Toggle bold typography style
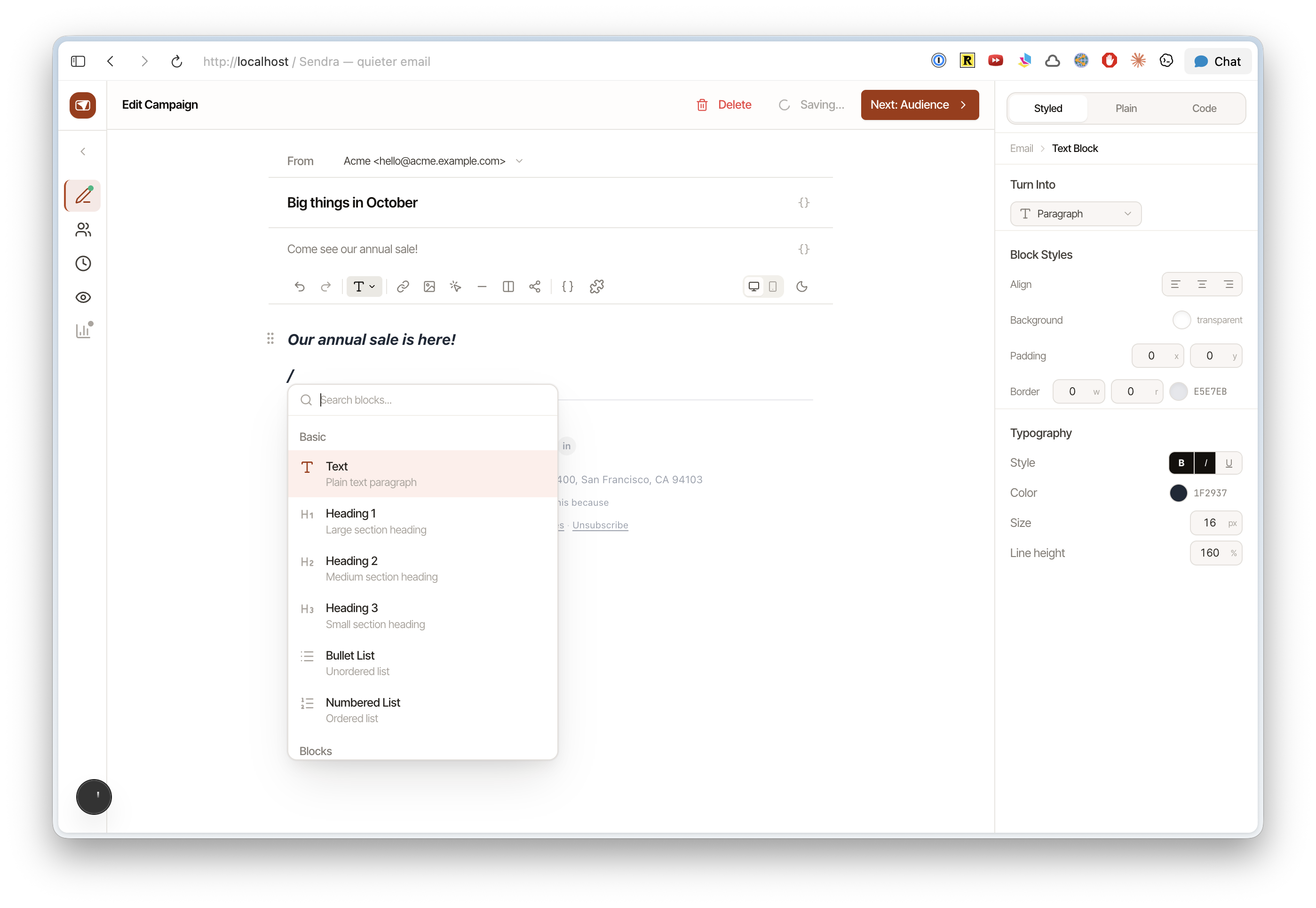The height and width of the screenshot is (908, 1316). [1181, 463]
